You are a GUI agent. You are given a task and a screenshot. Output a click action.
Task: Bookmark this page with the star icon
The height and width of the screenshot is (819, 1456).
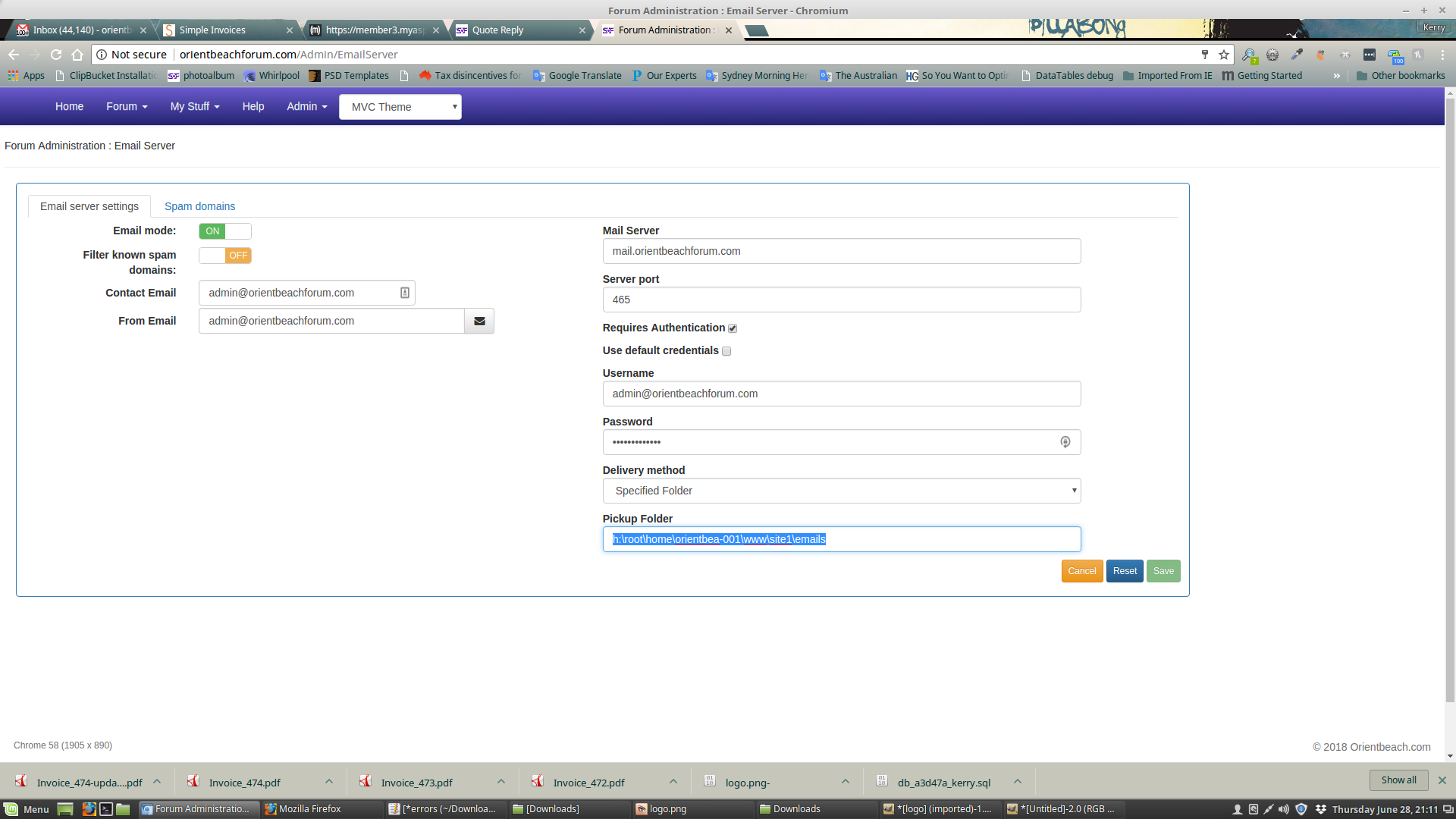pos(1224,55)
